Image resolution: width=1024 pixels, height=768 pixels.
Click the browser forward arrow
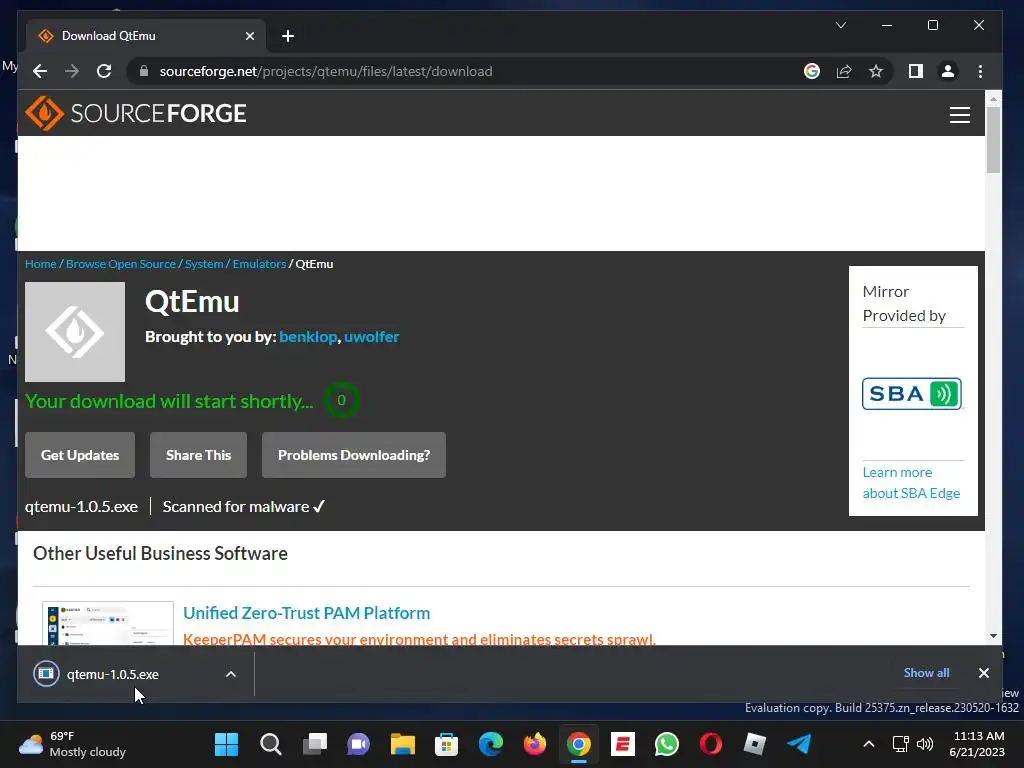pyautogui.click(x=72, y=71)
